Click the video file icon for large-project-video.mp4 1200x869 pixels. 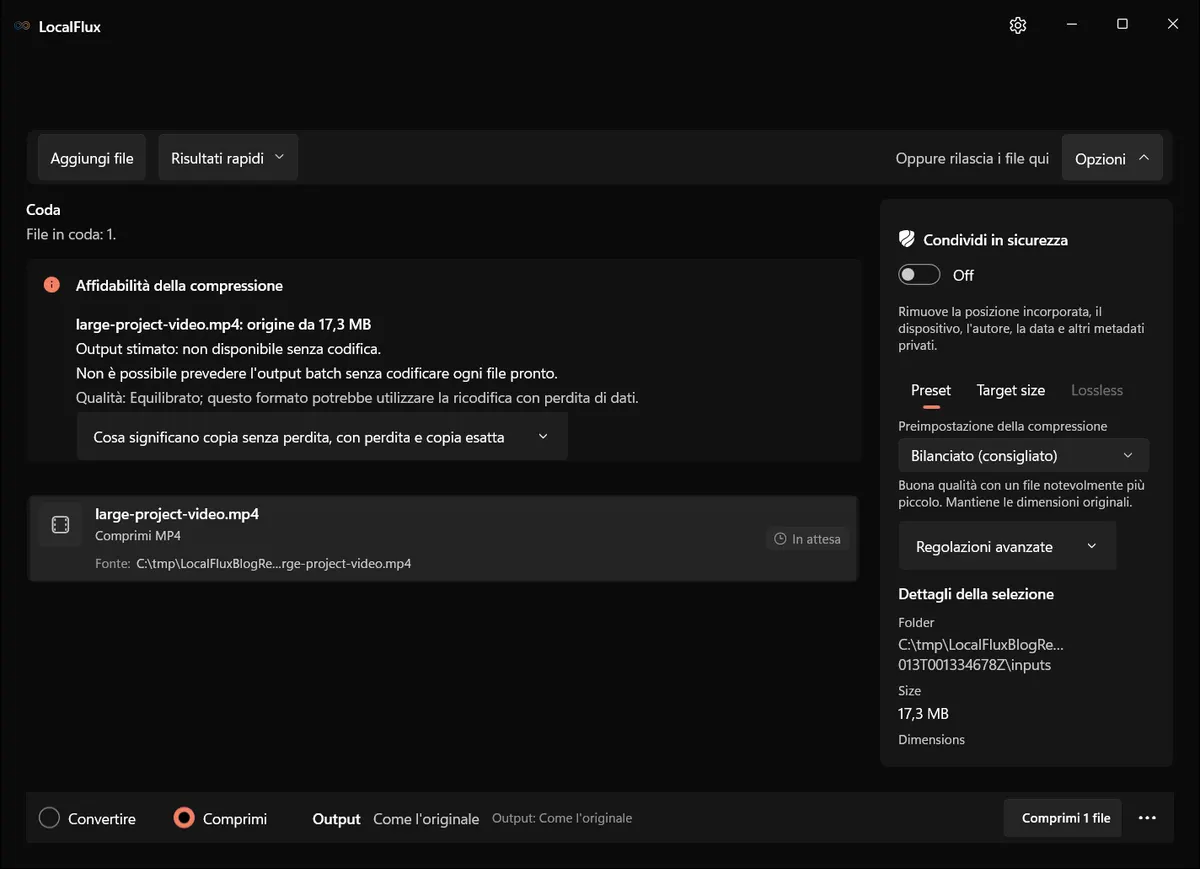pyautogui.click(x=60, y=525)
